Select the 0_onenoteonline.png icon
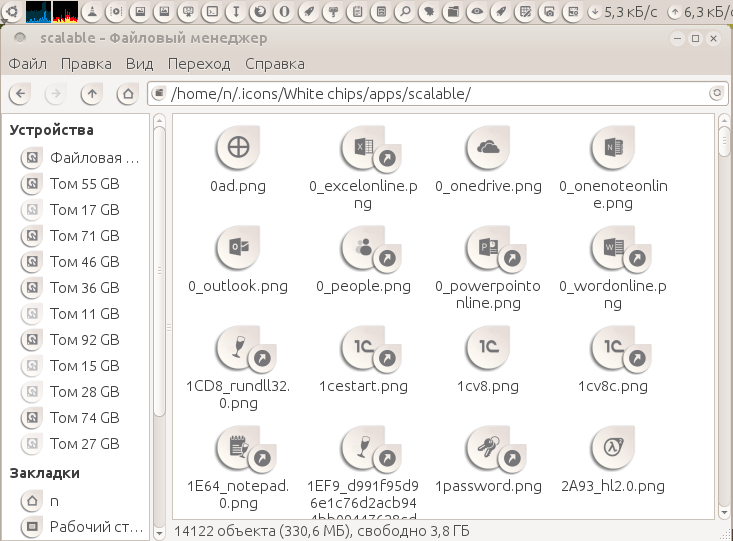733x541 pixels. coord(613,148)
